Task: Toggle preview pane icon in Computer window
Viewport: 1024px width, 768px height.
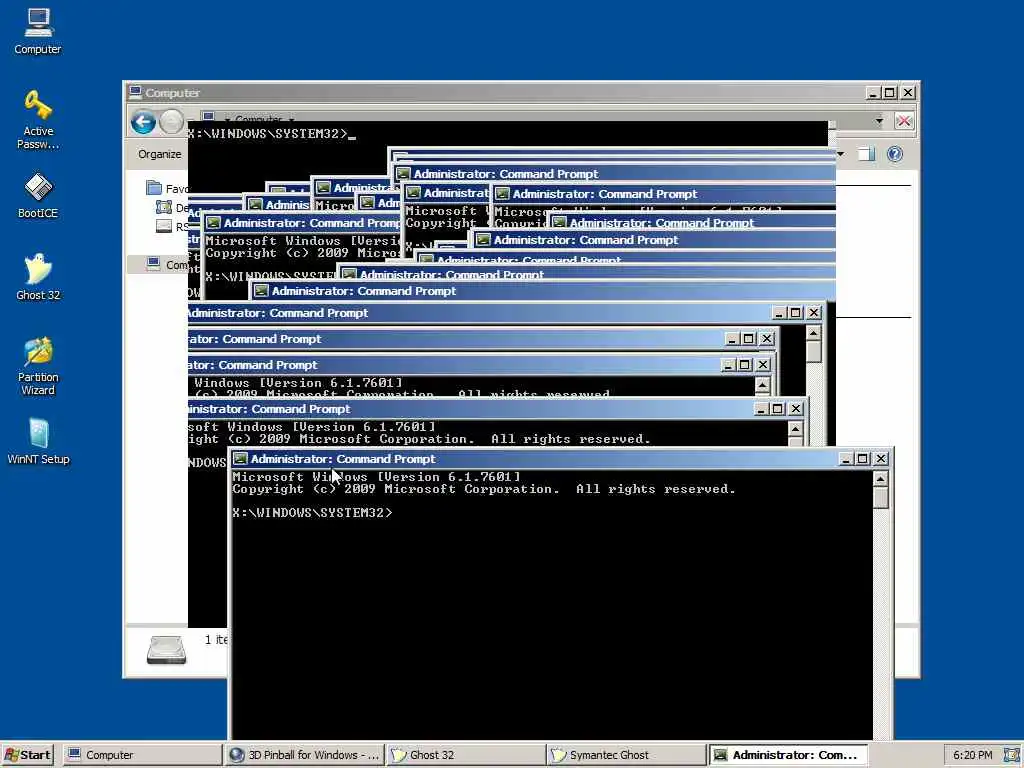Action: 866,154
